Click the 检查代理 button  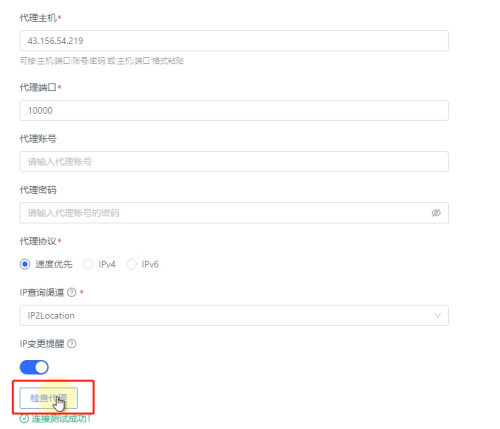49,398
